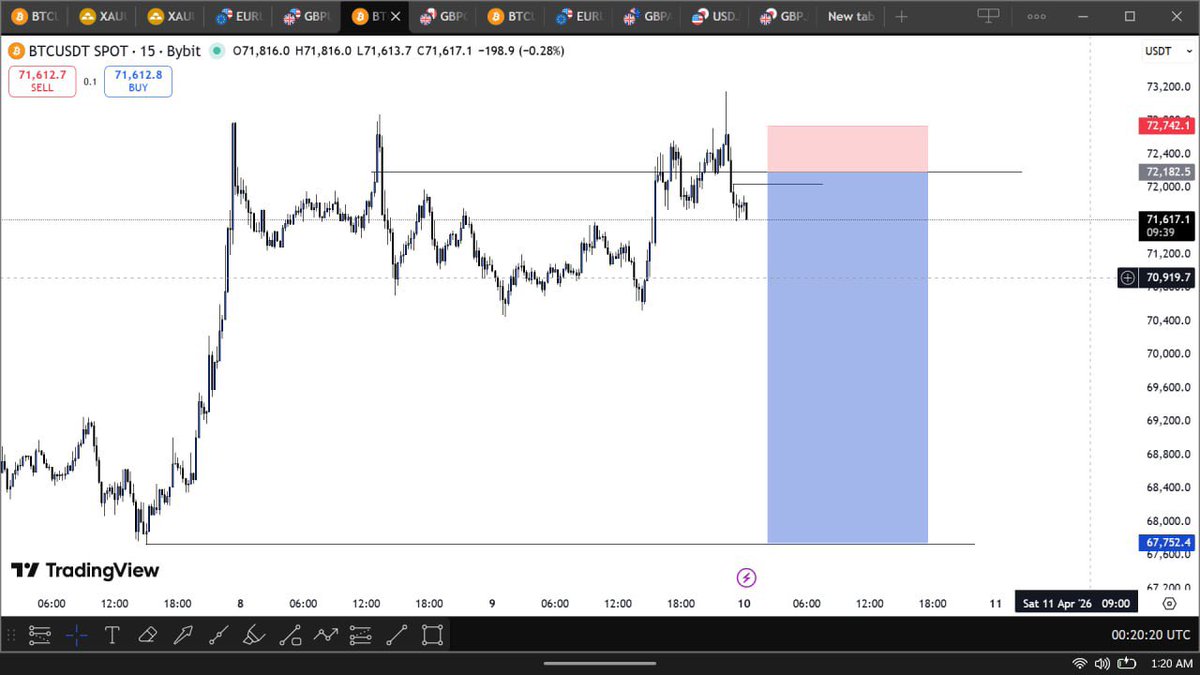
Task: Open volume control in system tray
Action: coord(1103,663)
